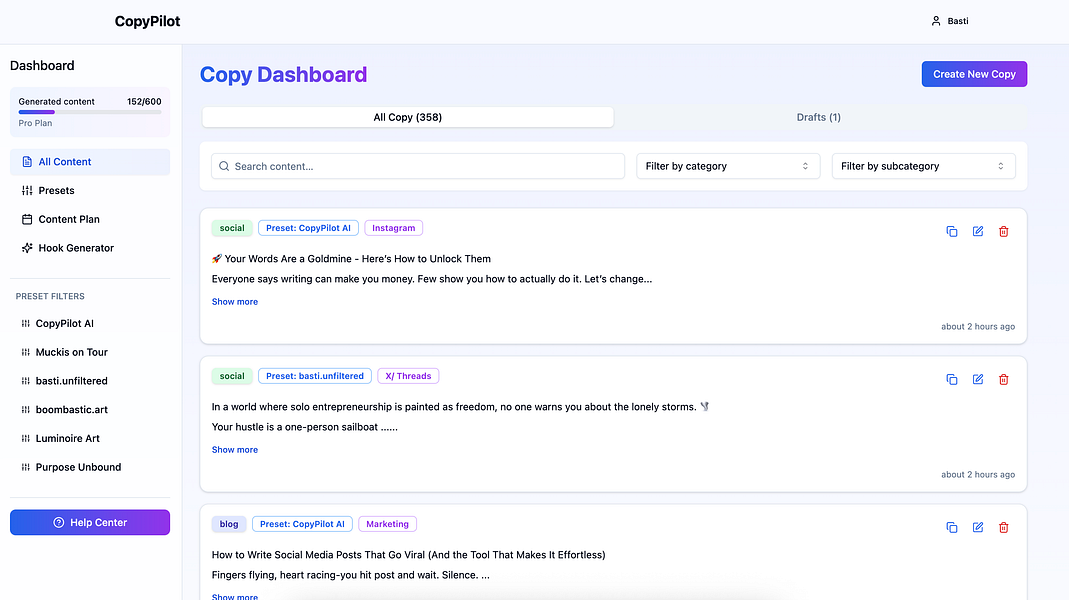Select the Marketing badge on the blog post
The image size is (1069, 600).
[x=387, y=523]
